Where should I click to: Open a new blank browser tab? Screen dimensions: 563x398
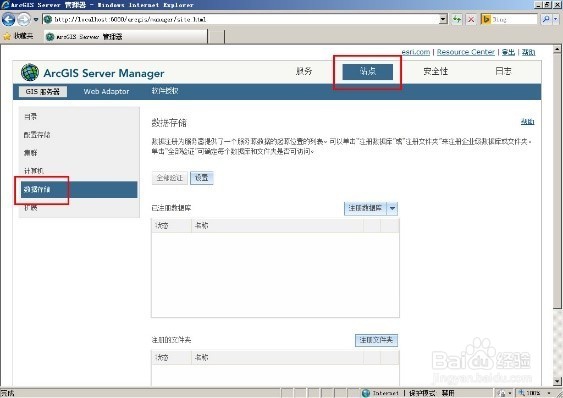coord(216,37)
